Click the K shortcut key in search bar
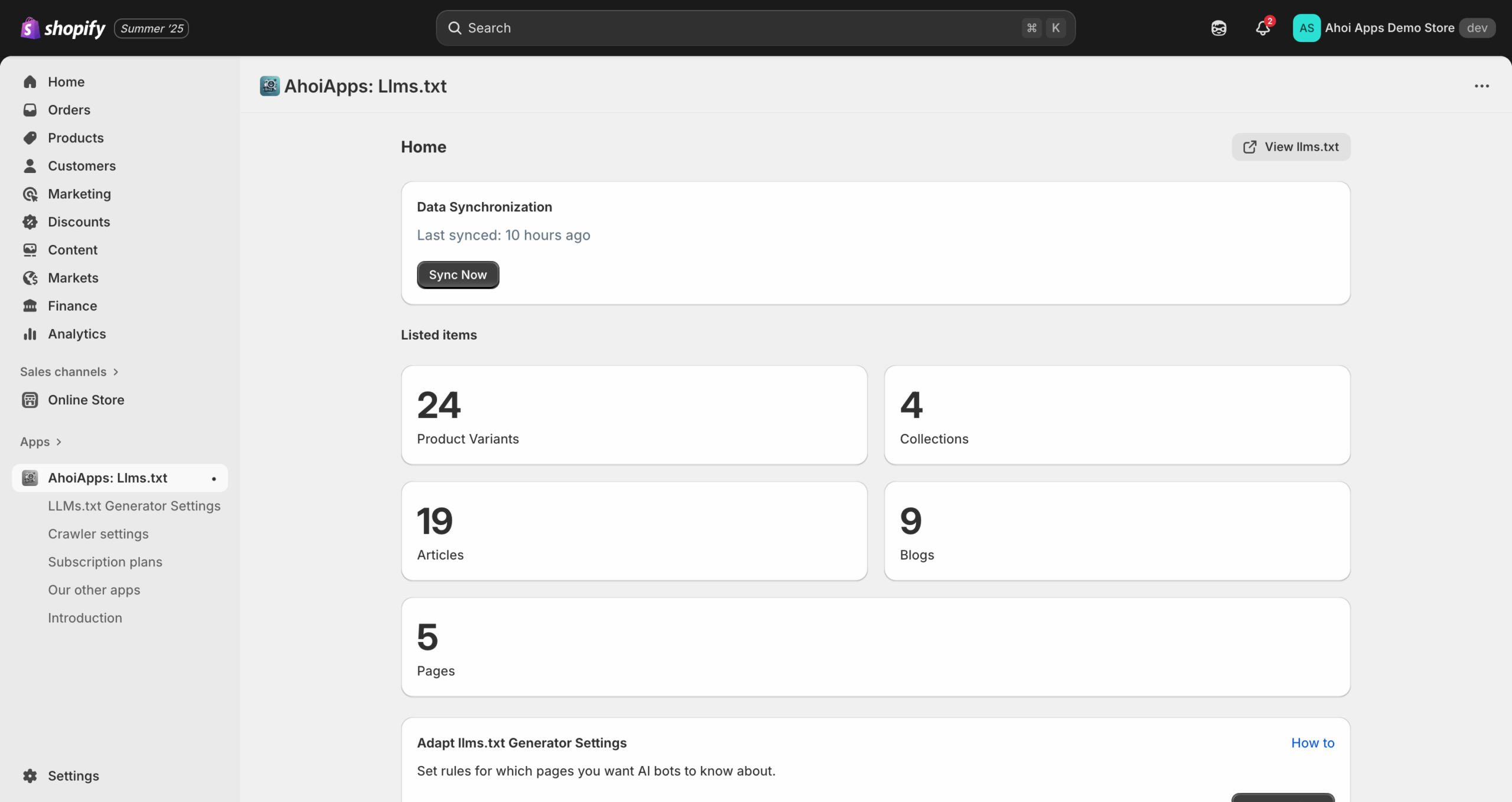Screen dimensions: 1512x802 click(x=1055, y=28)
